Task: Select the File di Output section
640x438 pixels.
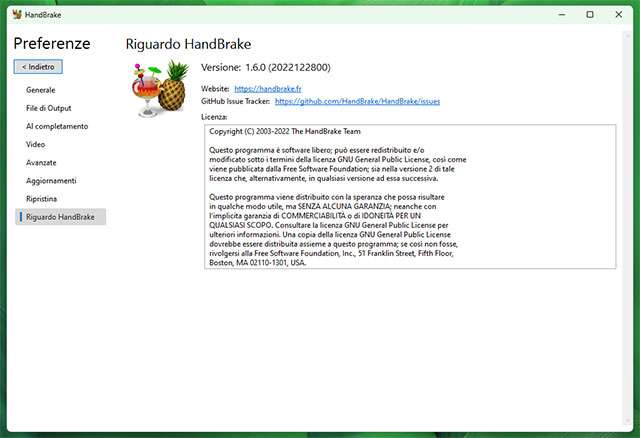Action: tap(49, 108)
